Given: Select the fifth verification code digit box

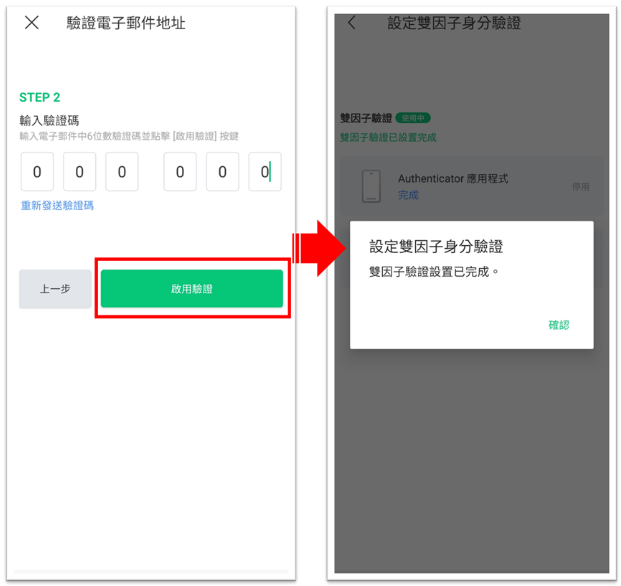Looking at the screenshot, I should pos(223,171).
